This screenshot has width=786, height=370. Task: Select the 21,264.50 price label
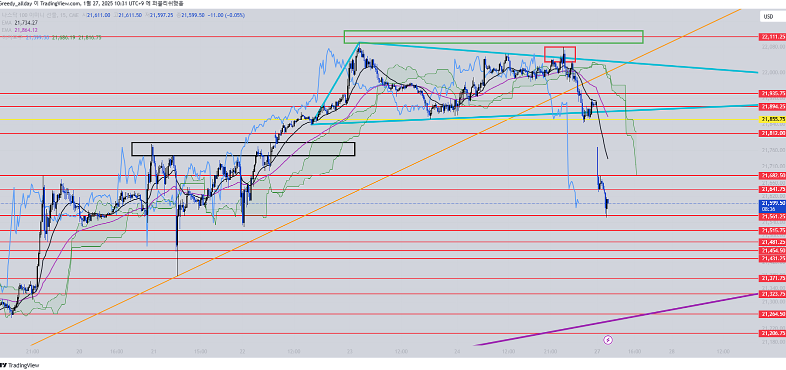pyautogui.click(x=772, y=314)
